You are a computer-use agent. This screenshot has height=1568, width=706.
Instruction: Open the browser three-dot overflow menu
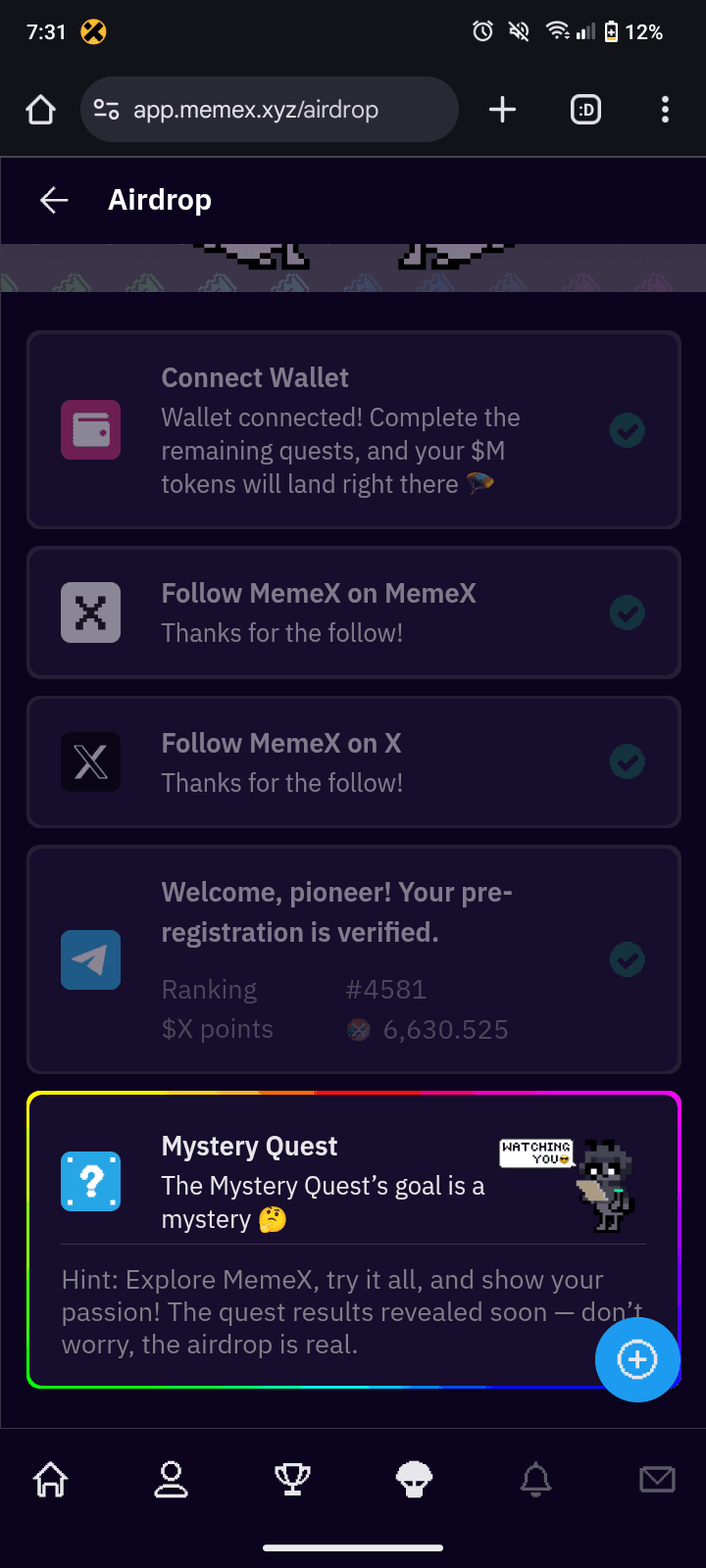(665, 110)
